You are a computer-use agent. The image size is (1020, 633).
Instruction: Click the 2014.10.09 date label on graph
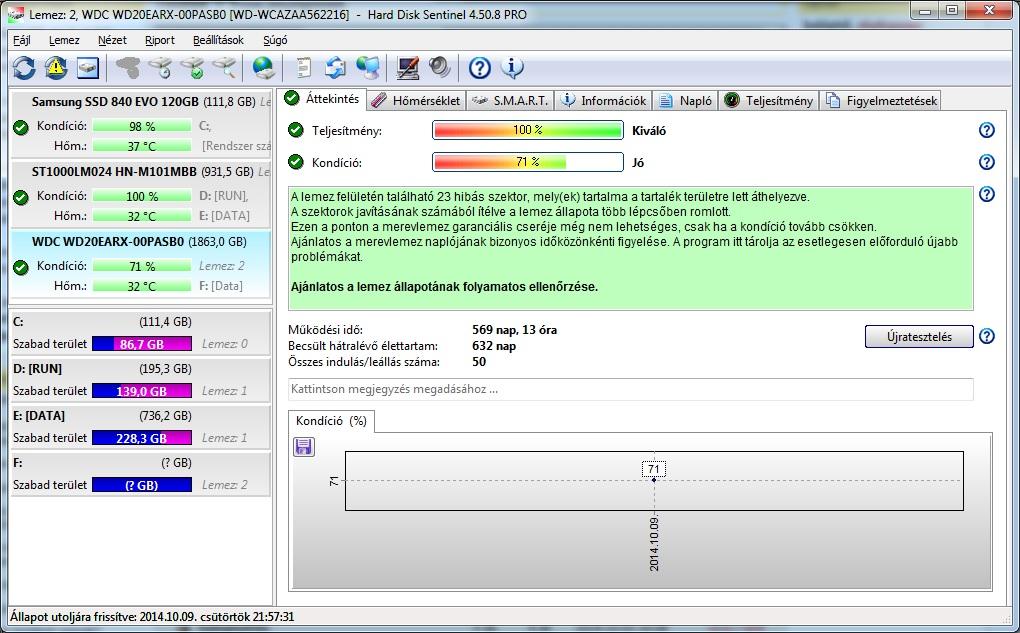click(654, 544)
